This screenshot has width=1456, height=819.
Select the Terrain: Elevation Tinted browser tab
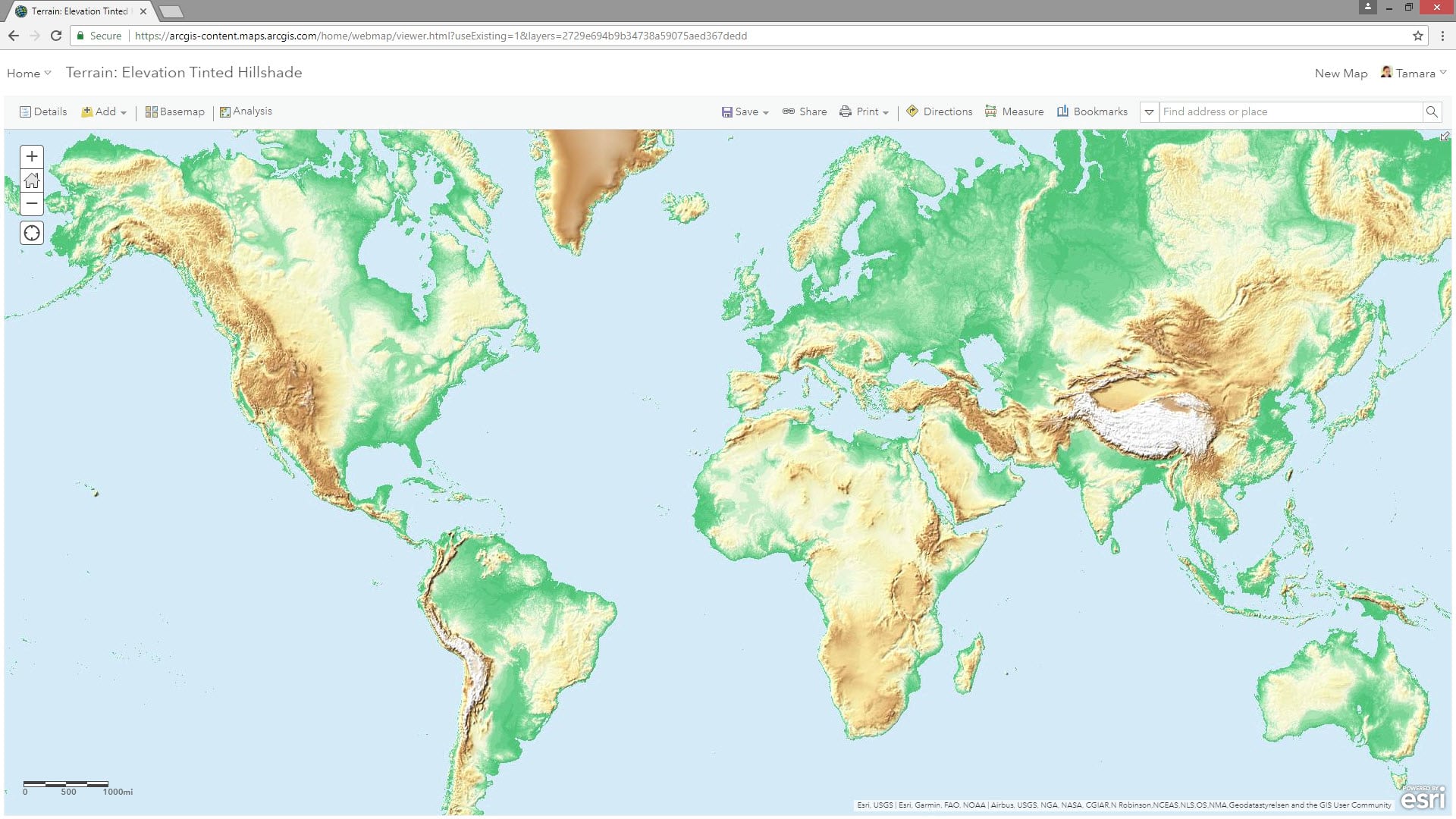coord(76,11)
